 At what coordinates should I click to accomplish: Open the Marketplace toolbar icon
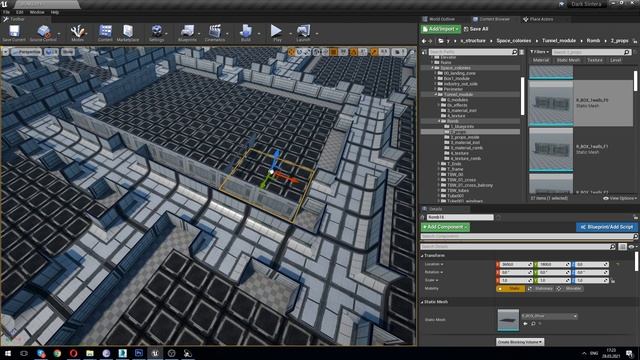[128, 33]
